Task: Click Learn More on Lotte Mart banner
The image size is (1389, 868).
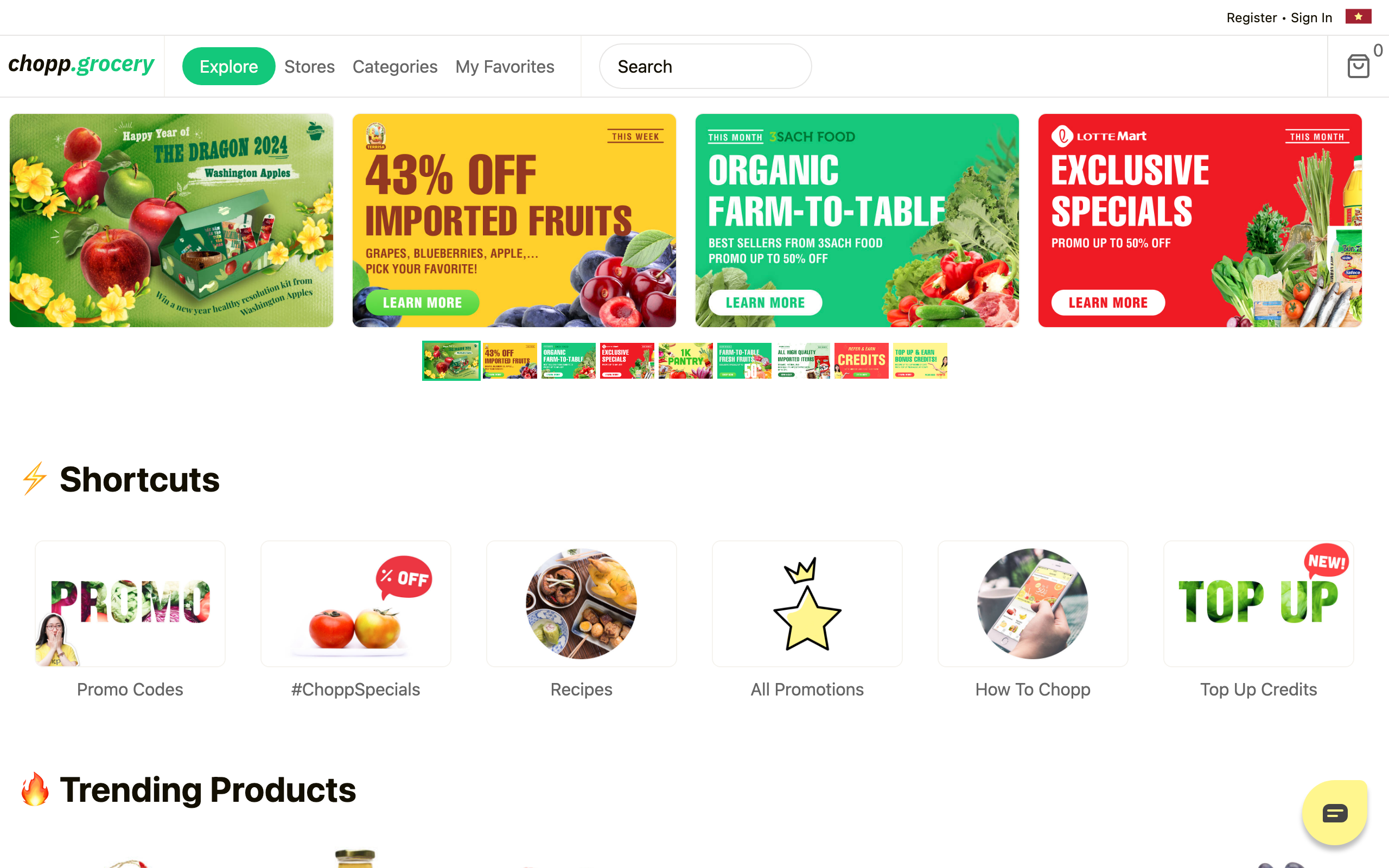Action: (x=1108, y=303)
